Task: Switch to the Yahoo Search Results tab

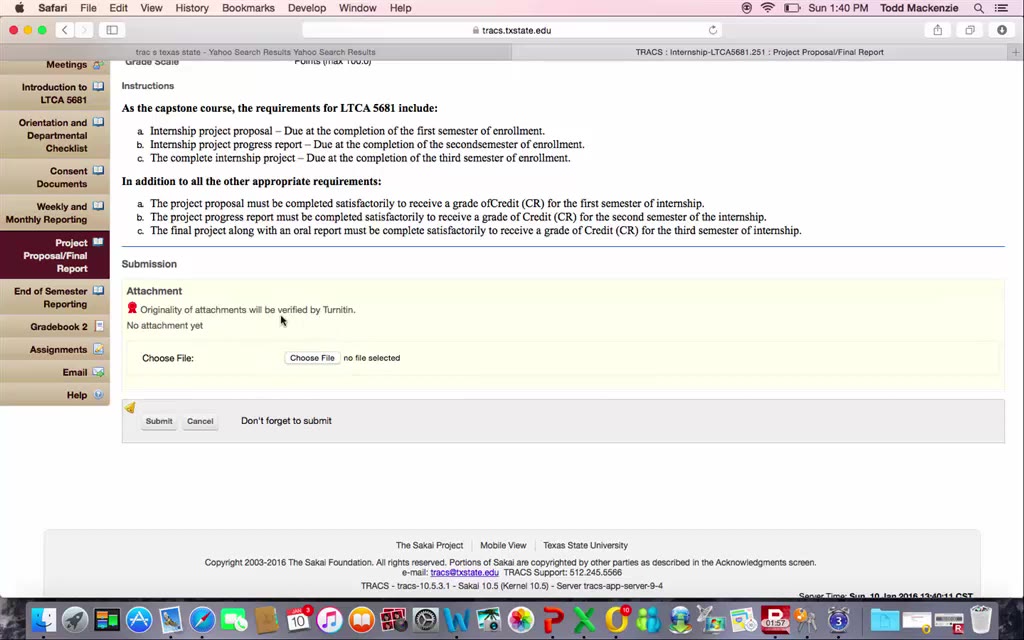Action: click(256, 52)
